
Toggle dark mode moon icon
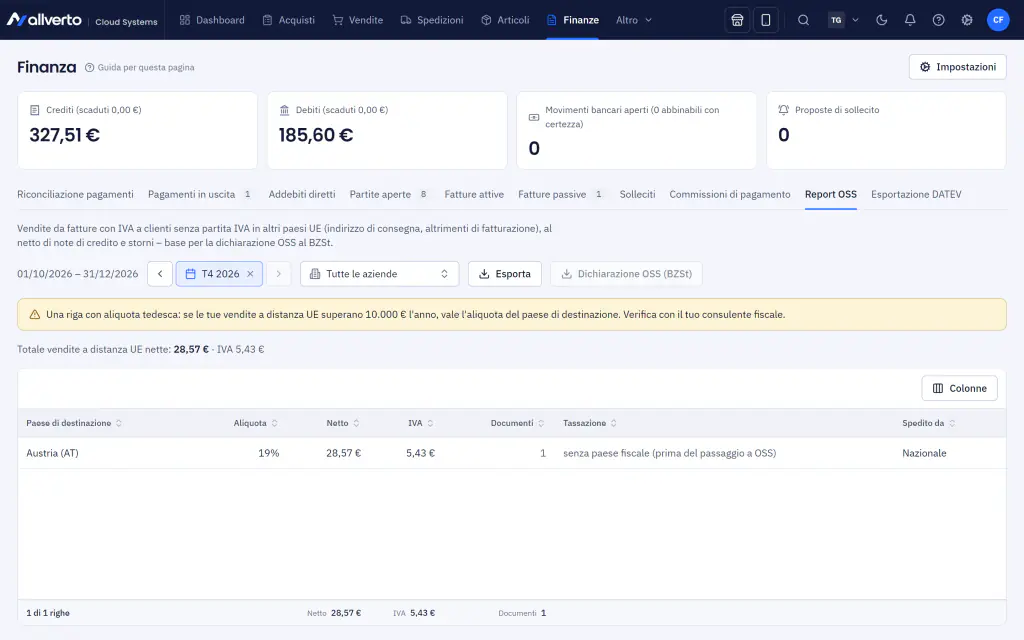click(x=882, y=20)
